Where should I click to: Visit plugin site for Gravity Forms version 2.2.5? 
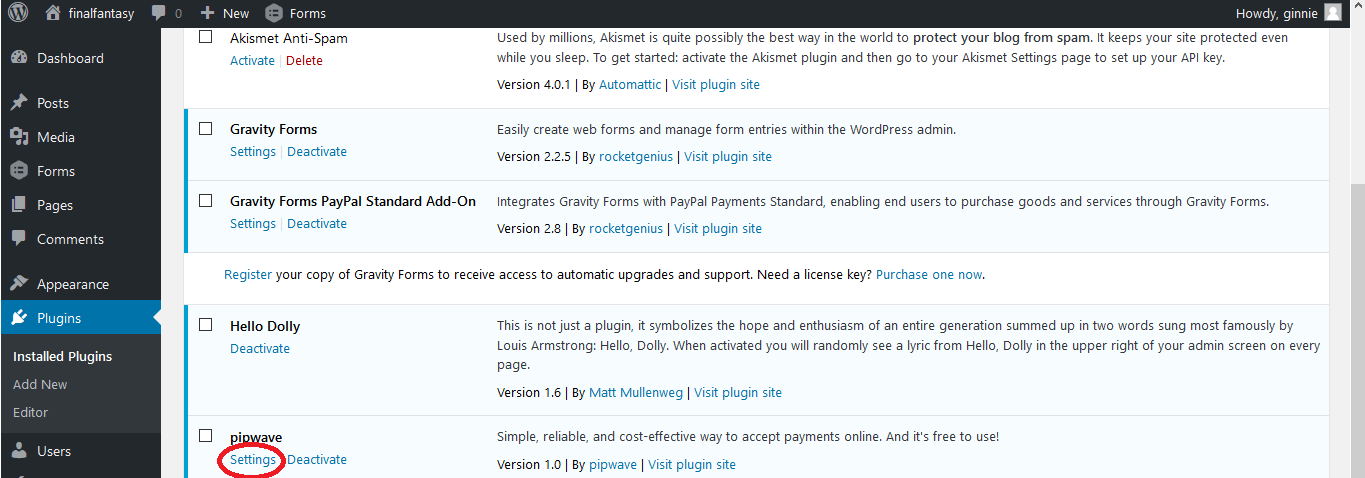point(728,156)
